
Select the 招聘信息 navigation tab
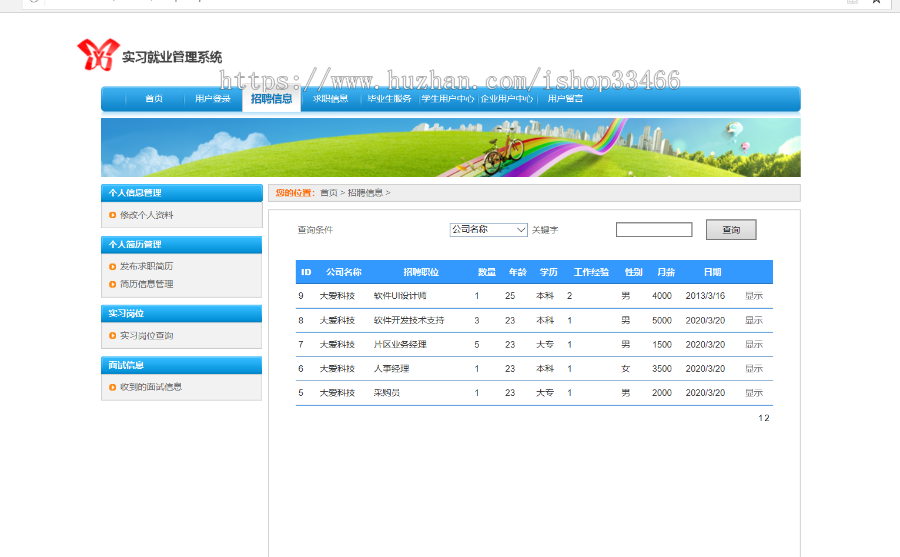271,99
